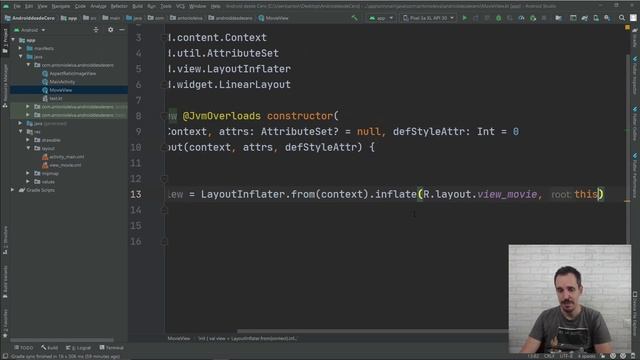
Task: Collapse the java folder node
Action: [21, 57]
